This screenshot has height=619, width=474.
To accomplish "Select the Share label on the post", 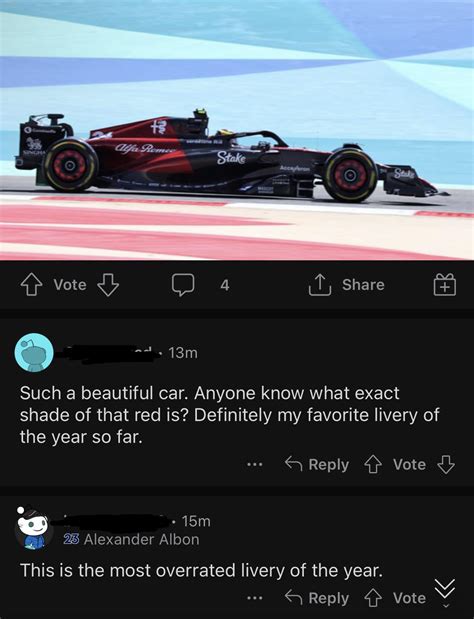I will 363,285.
